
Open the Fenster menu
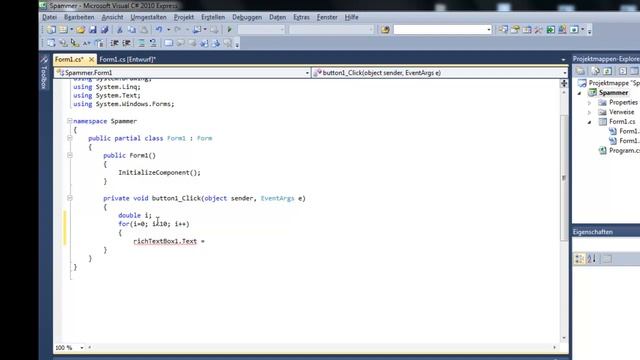(327, 17)
